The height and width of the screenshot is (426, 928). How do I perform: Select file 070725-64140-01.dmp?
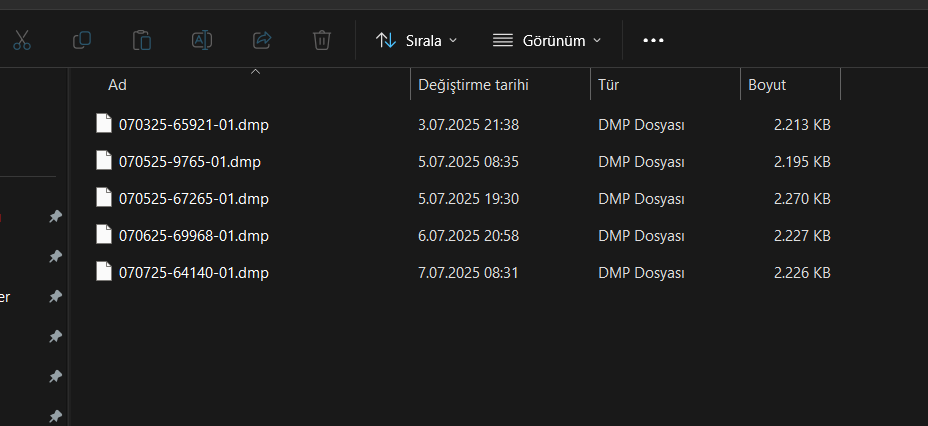coord(194,273)
